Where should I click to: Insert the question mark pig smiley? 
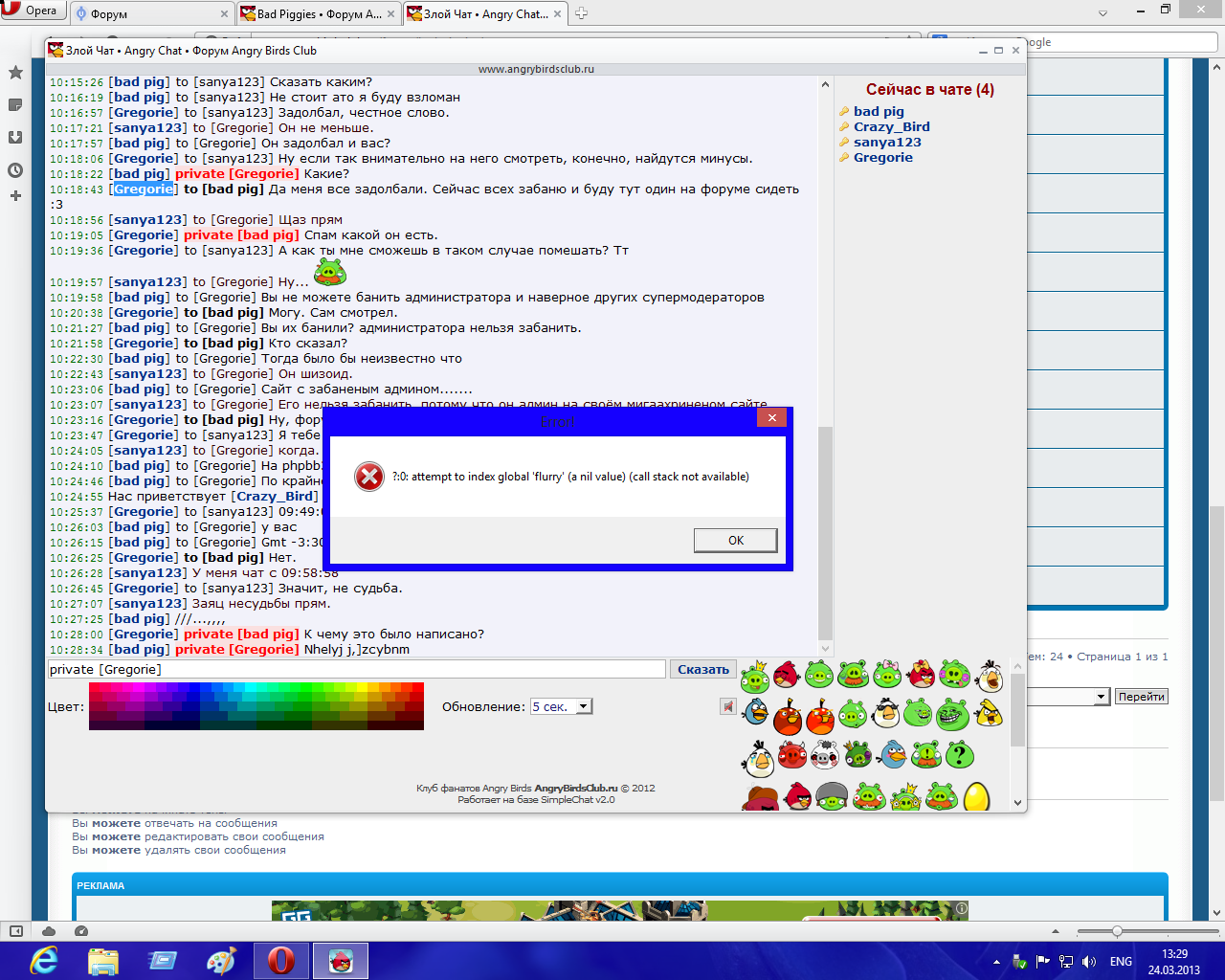point(960,755)
